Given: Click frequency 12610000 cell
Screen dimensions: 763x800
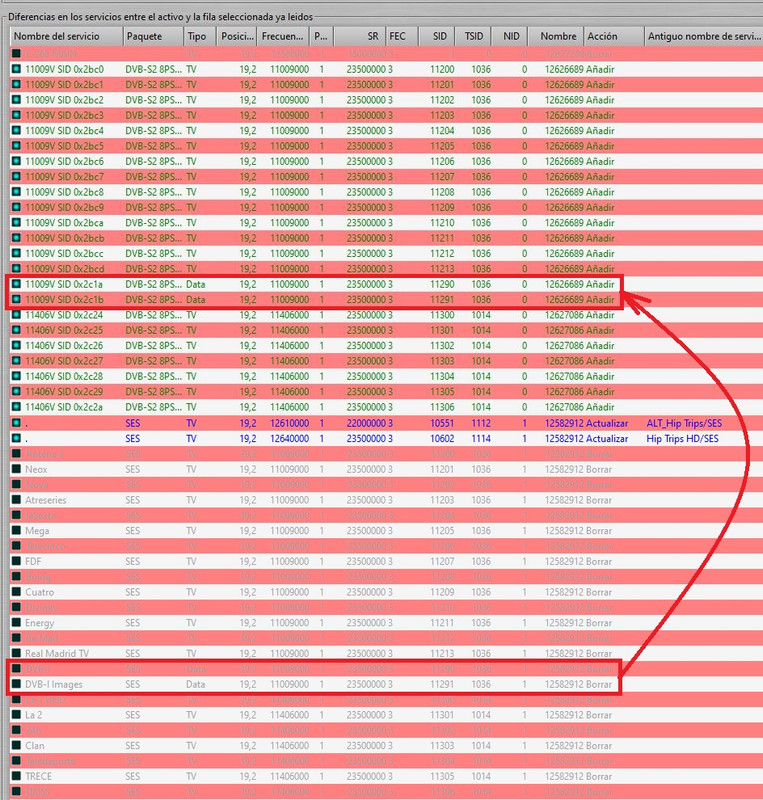Looking at the screenshot, I should click(289, 423).
